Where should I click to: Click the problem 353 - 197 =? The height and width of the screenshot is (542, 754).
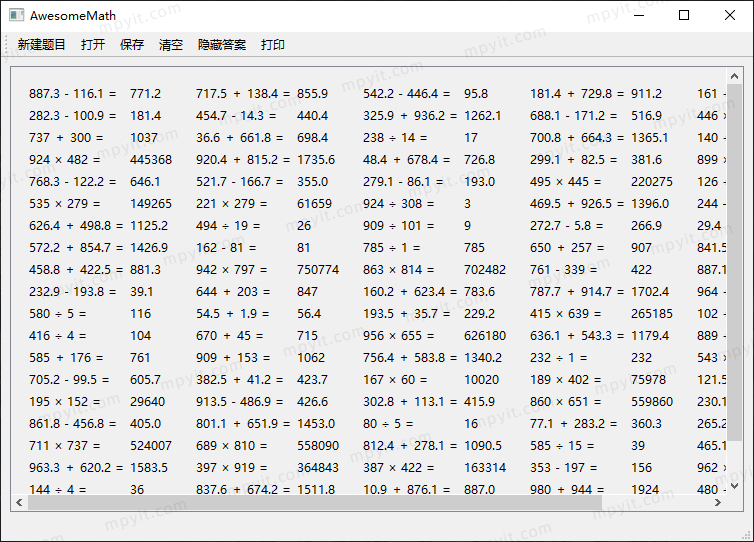[x=564, y=468]
